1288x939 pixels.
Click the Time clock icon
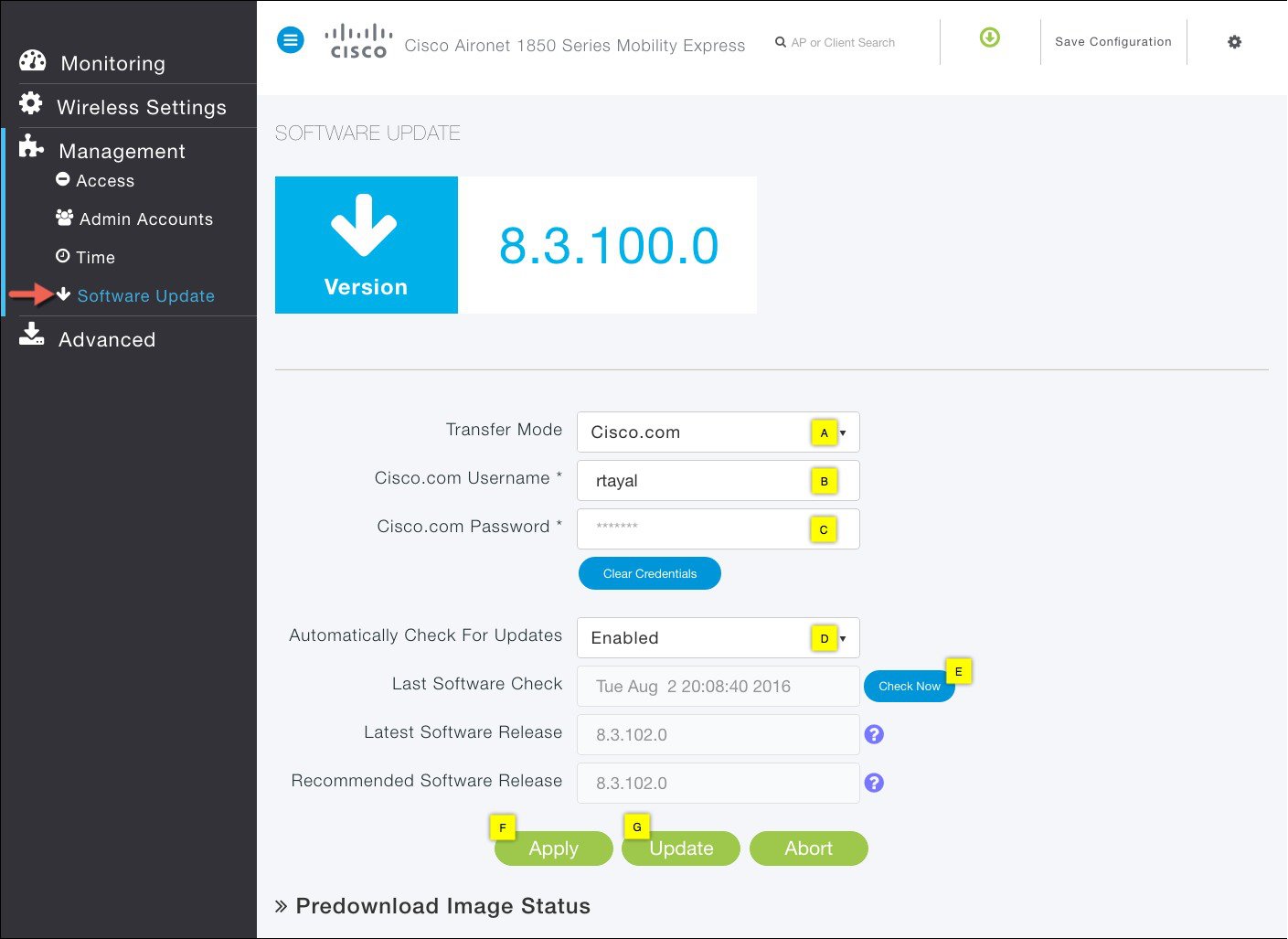tap(63, 256)
